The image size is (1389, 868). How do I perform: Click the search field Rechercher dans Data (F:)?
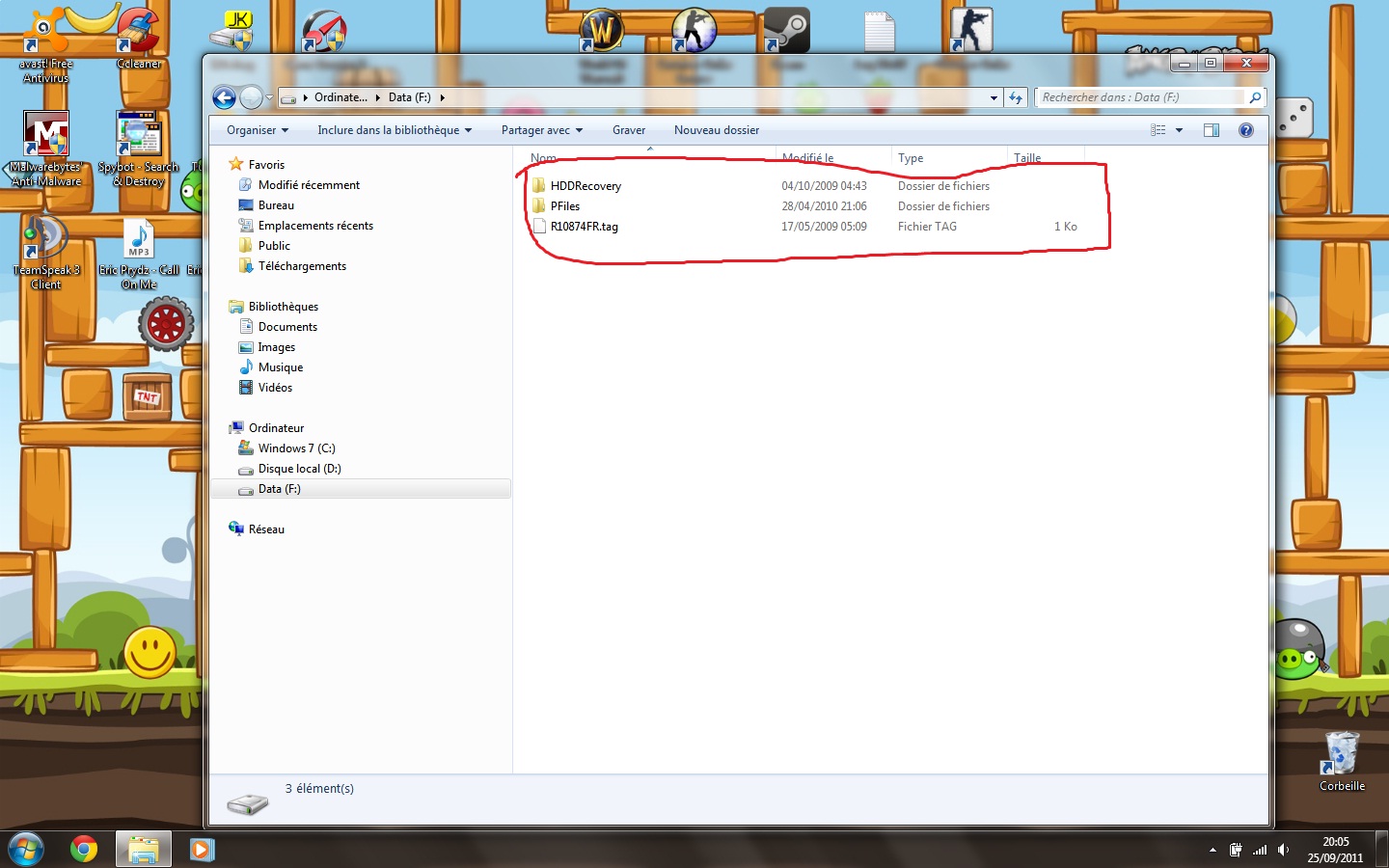(1142, 97)
